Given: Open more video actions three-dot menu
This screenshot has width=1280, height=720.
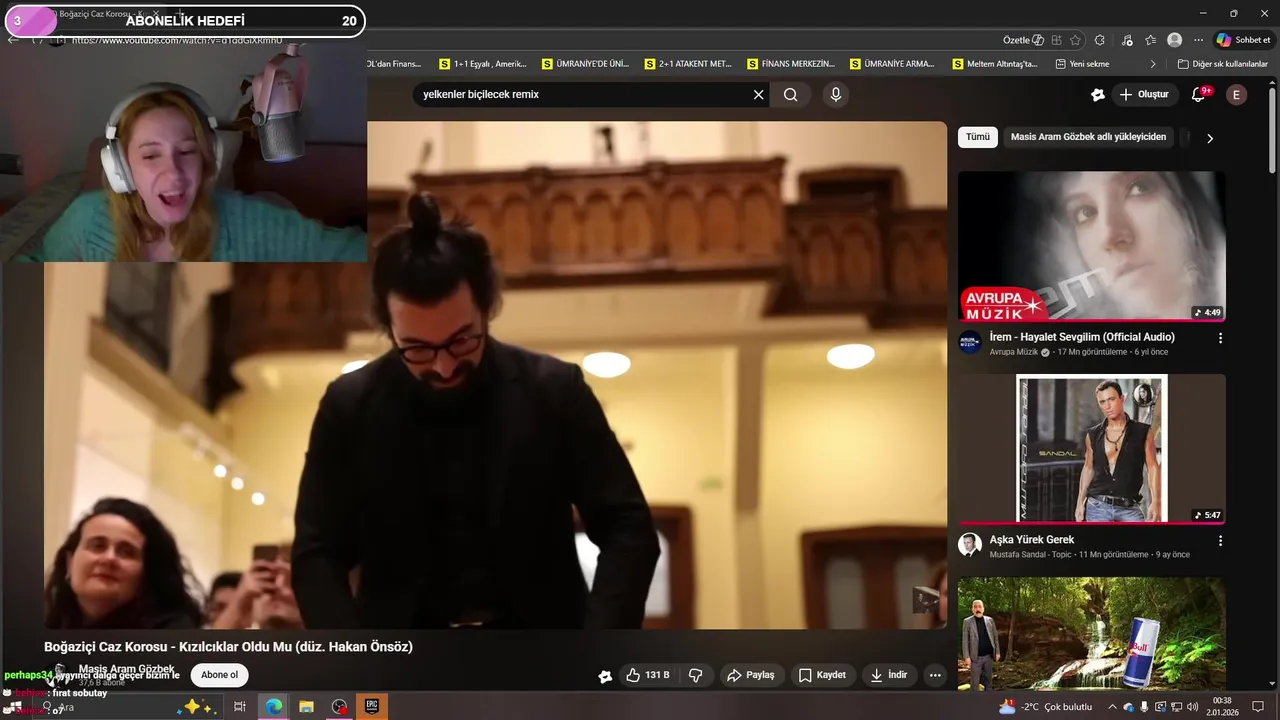Looking at the screenshot, I should click(935, 675).
